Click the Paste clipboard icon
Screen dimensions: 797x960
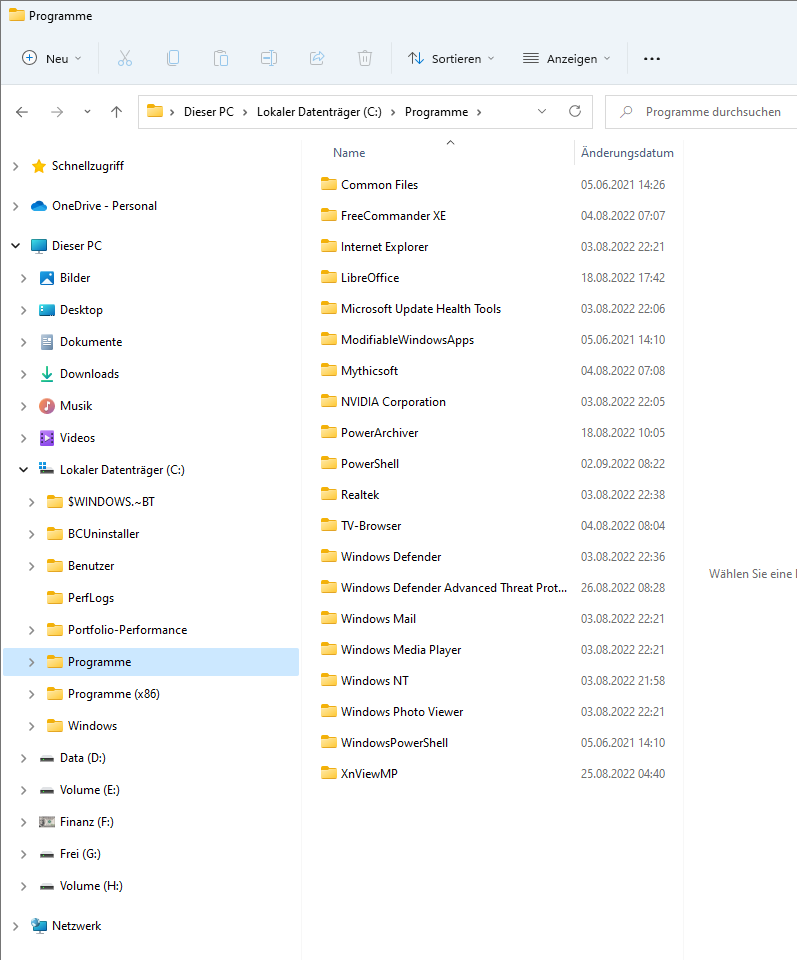pyautogui.click(x=221, y=59)
